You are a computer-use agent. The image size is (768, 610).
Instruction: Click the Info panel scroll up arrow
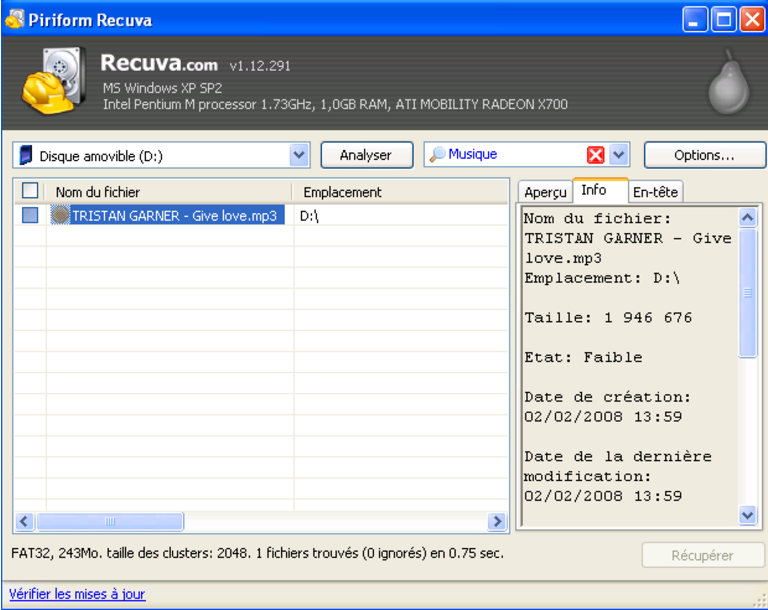click(747, 218)
